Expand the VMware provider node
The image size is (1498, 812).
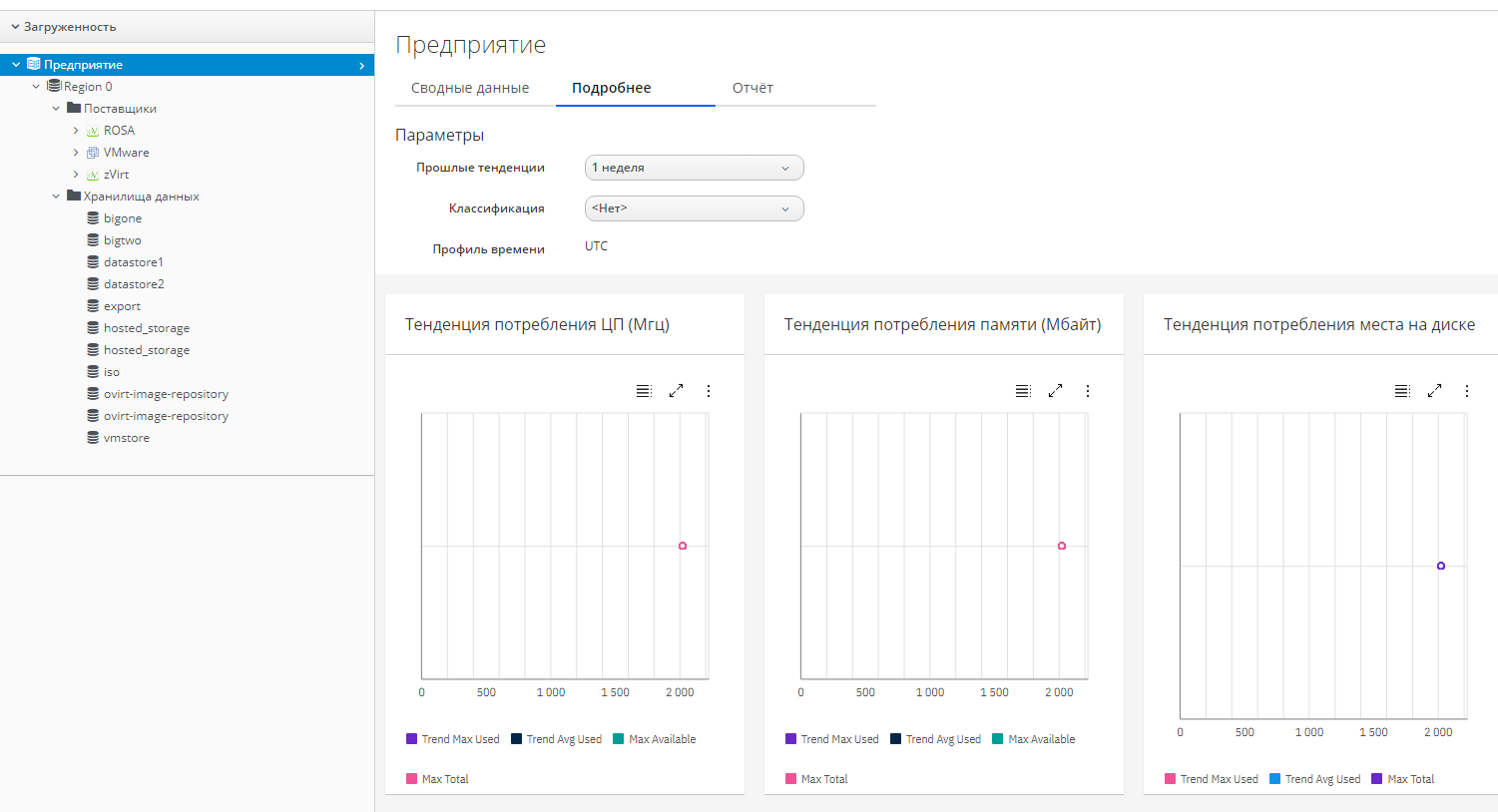[x=76, y=153]
